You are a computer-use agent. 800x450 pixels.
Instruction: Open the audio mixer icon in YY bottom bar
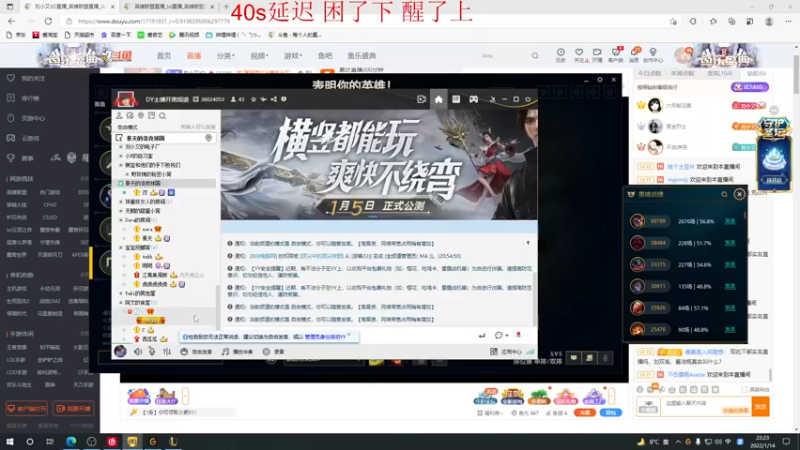point(167,352)
